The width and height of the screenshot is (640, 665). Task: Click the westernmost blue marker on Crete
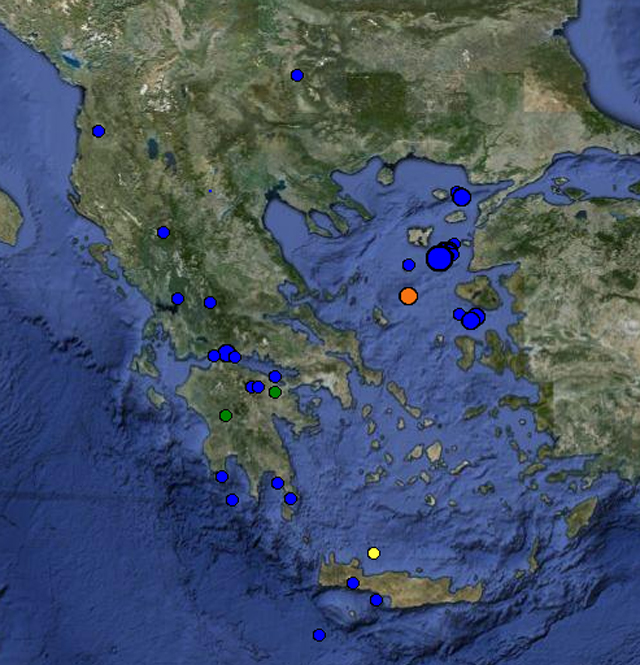pos(352,583)
